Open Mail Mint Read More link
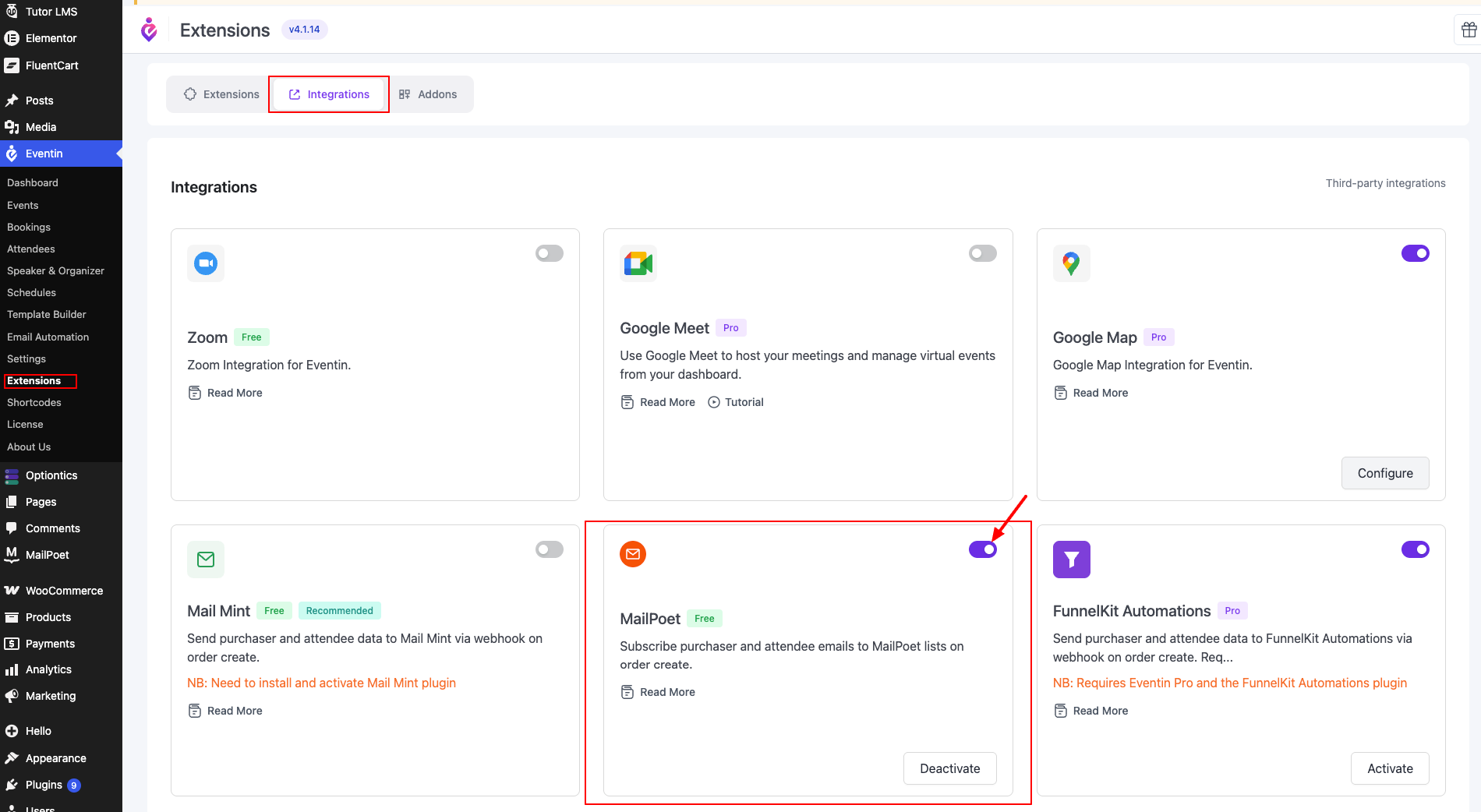This screenshot has height=812, width=1481. [x=225, y=711]
